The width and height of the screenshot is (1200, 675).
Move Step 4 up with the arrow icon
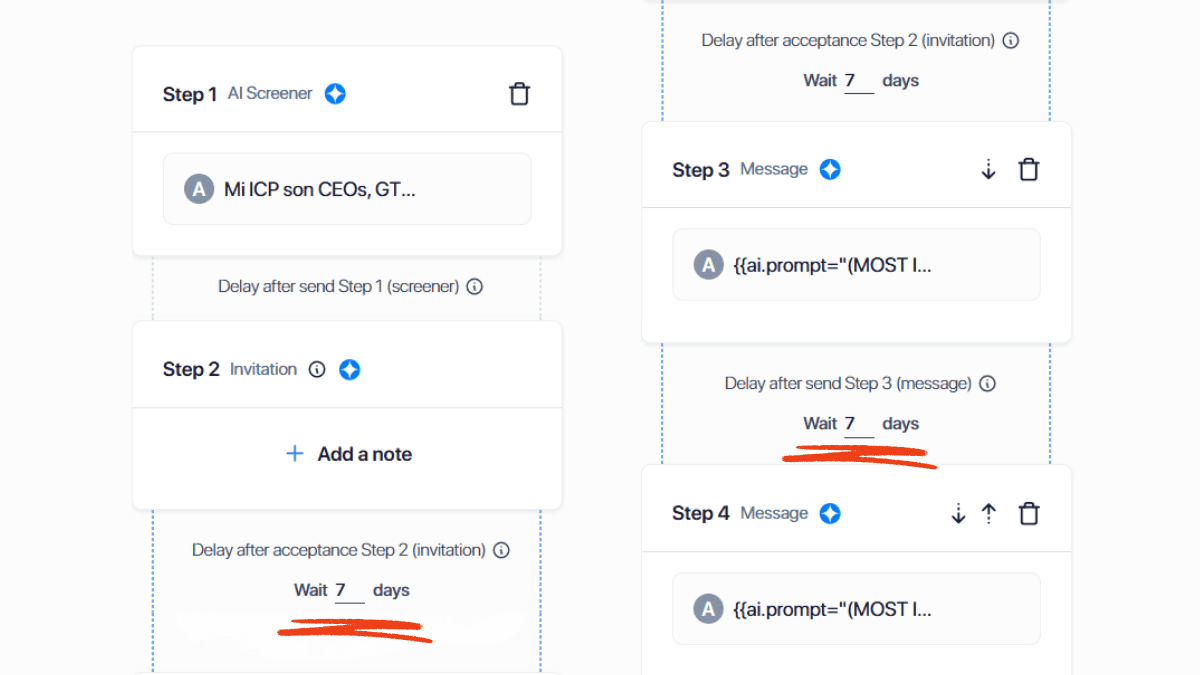[x=988, y=513]
